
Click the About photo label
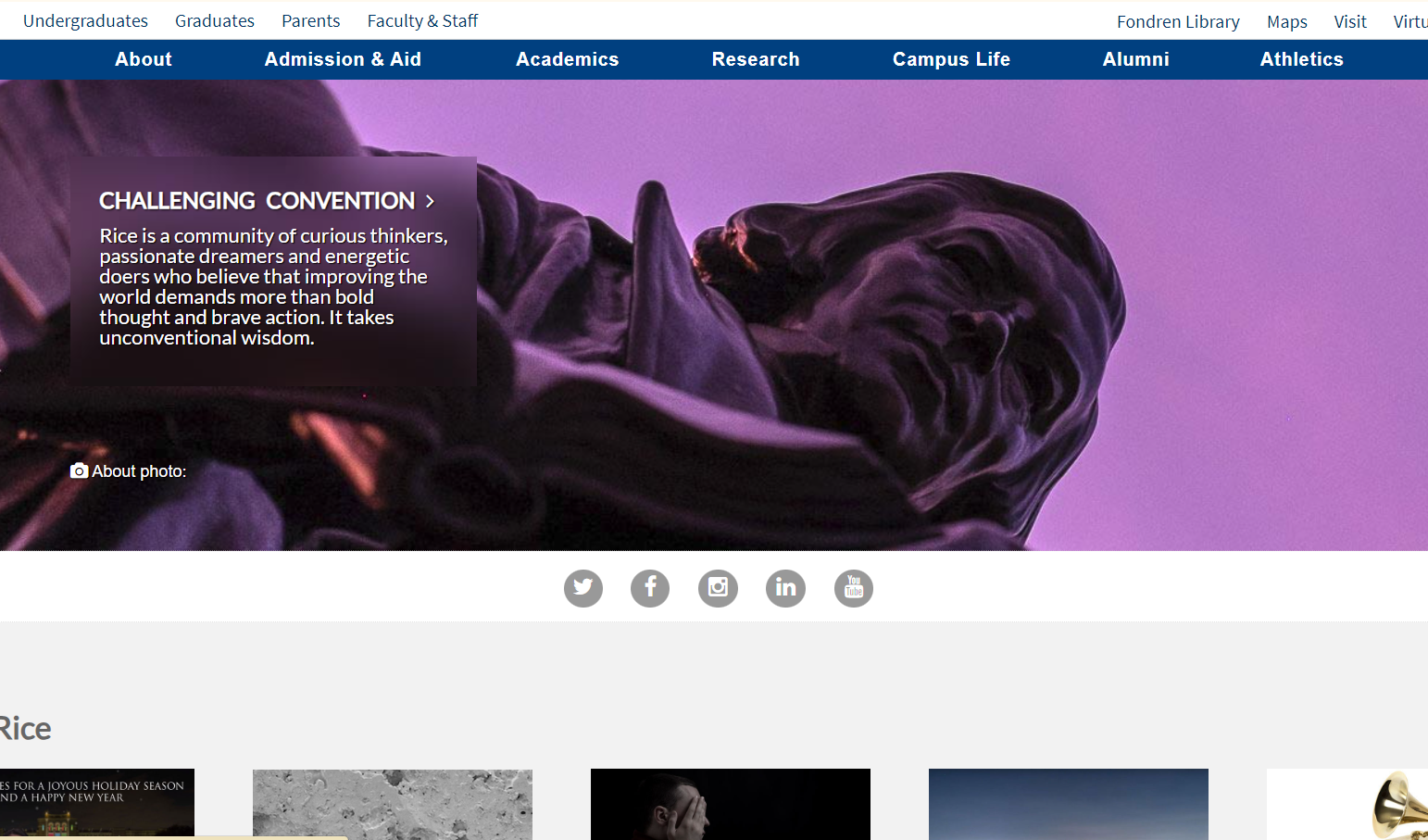(x=139, y=471)
